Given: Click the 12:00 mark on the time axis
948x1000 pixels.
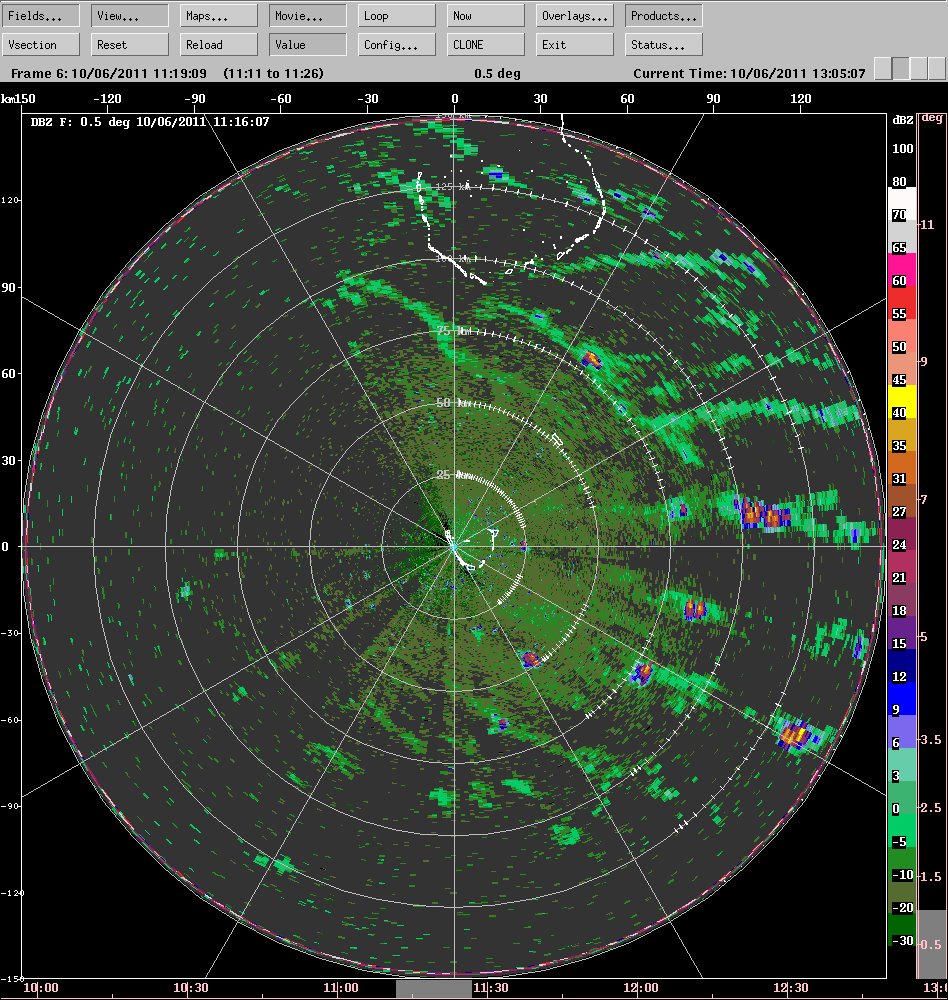Looking at the screenshot, I should pyautogui.click(x=641, y=988).
